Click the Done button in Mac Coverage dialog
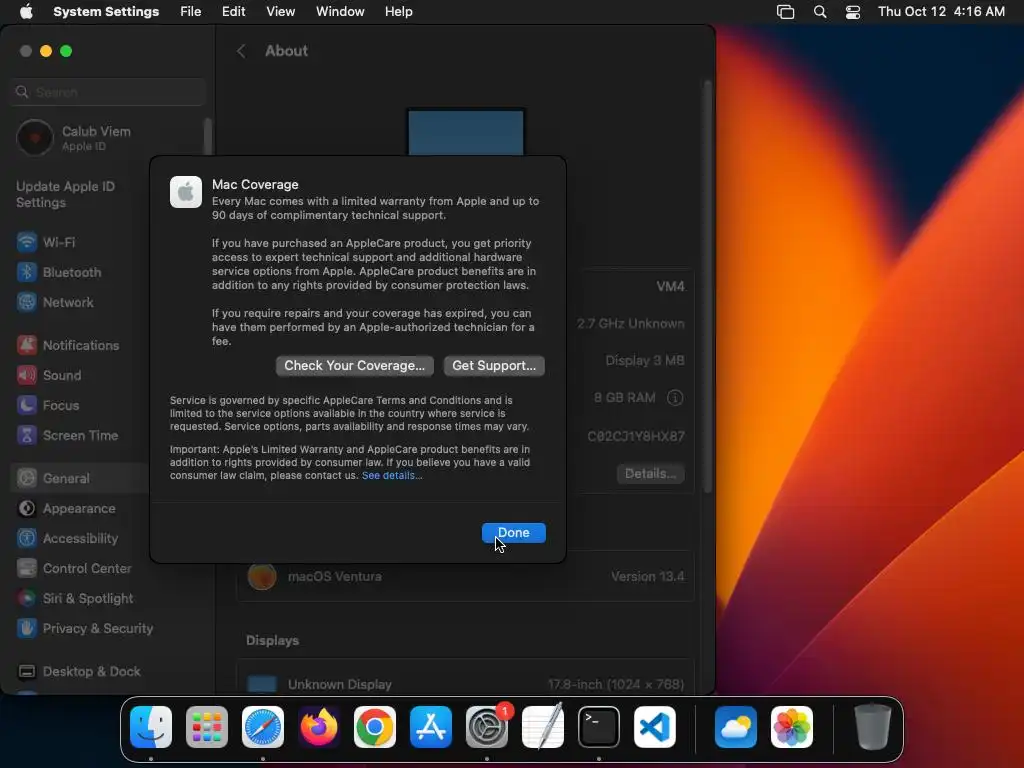1024x768 pixels. (x=513, y=532)
